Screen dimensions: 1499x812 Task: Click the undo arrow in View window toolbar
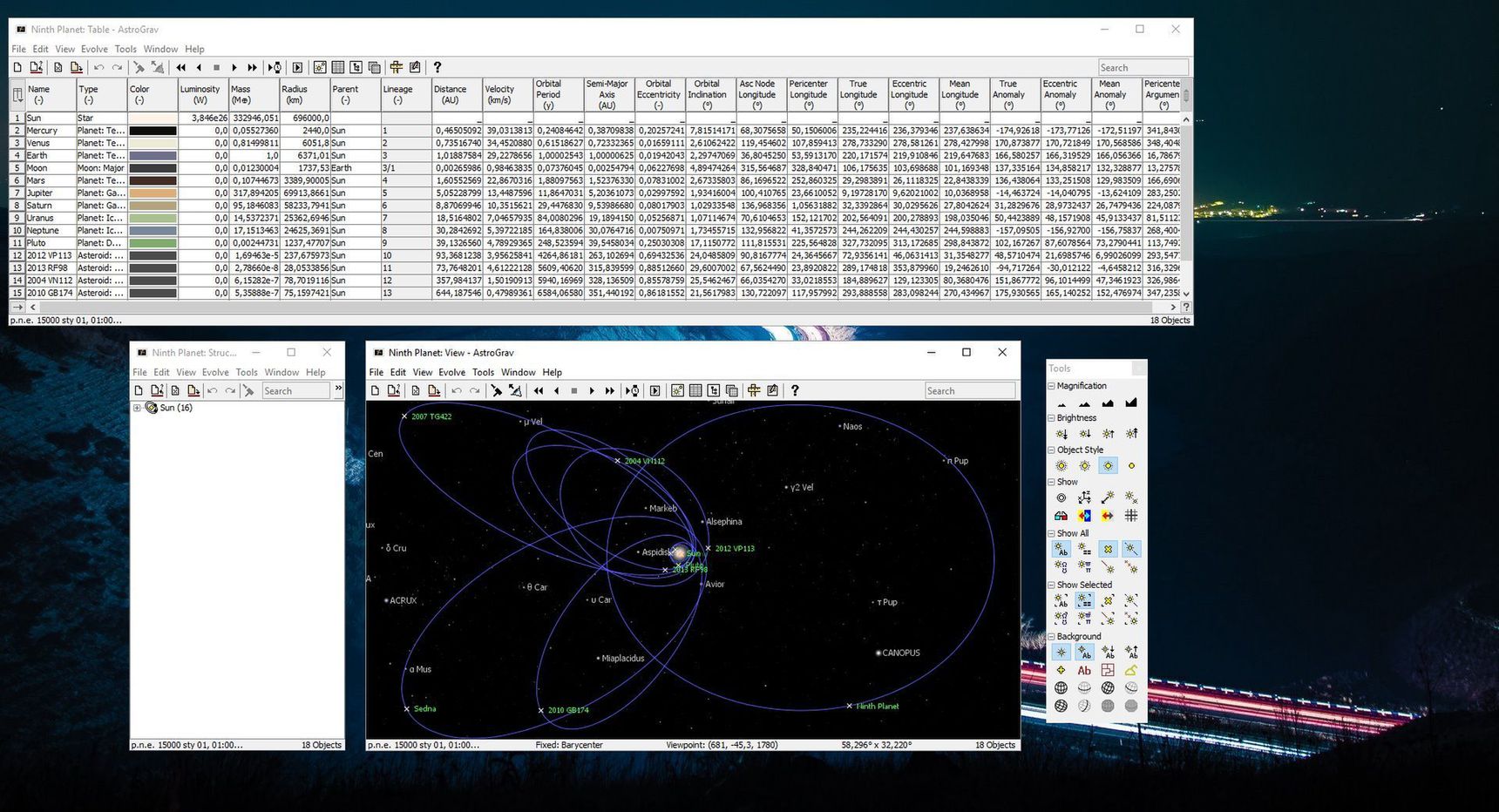[457, 391]
